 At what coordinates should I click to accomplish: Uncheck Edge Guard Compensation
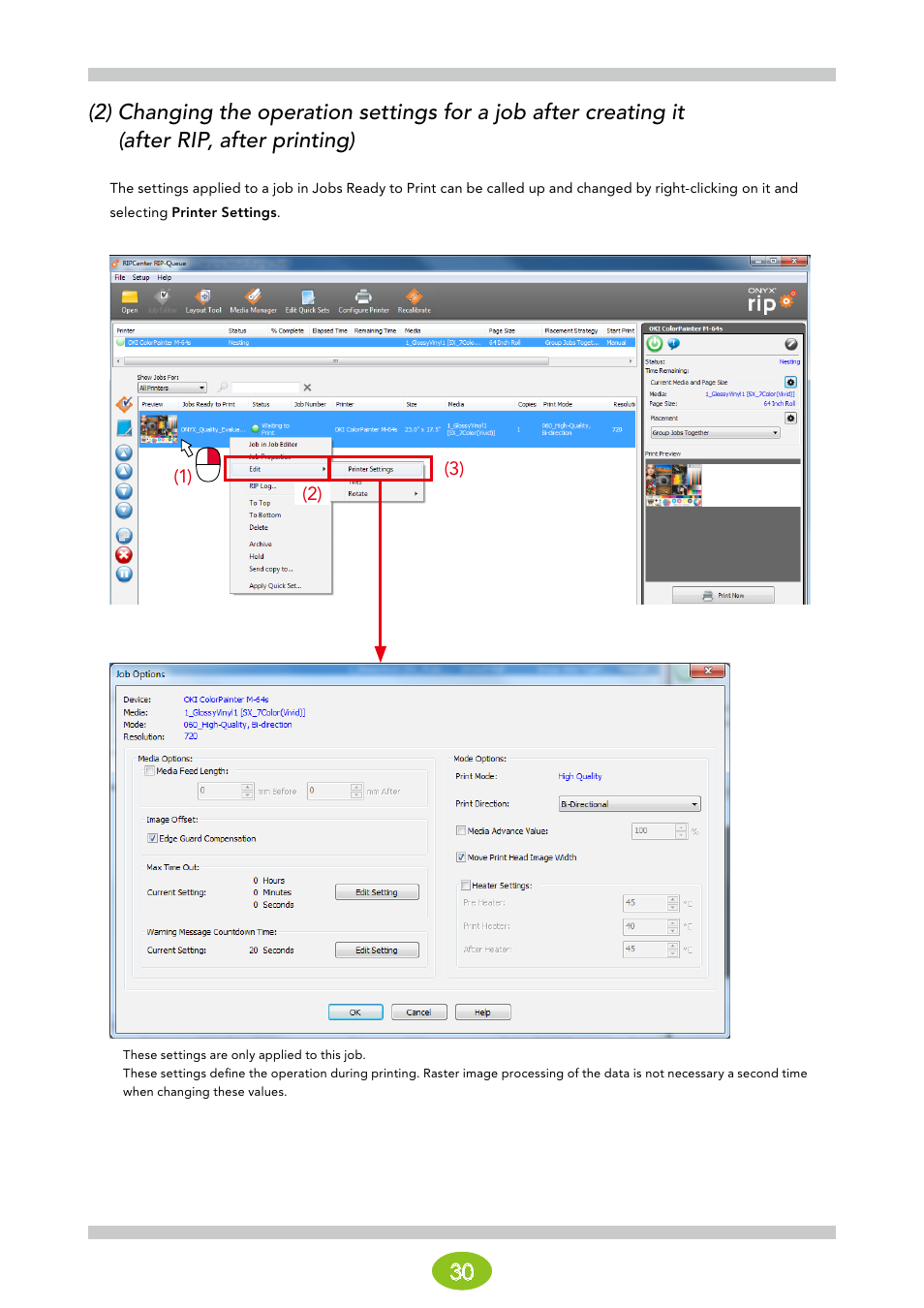point(152,839)
